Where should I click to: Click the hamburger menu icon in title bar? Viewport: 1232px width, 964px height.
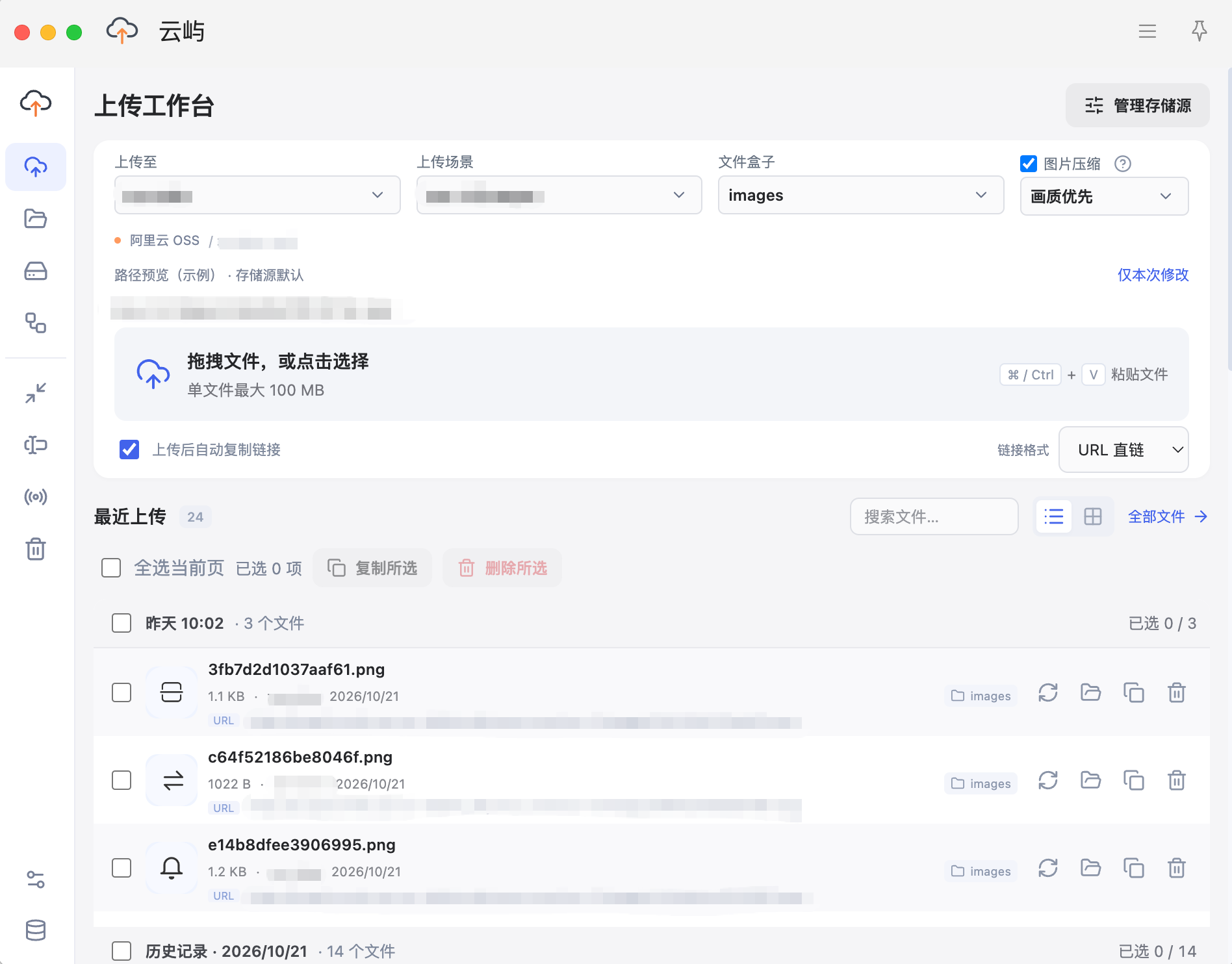click(1148, 31)
